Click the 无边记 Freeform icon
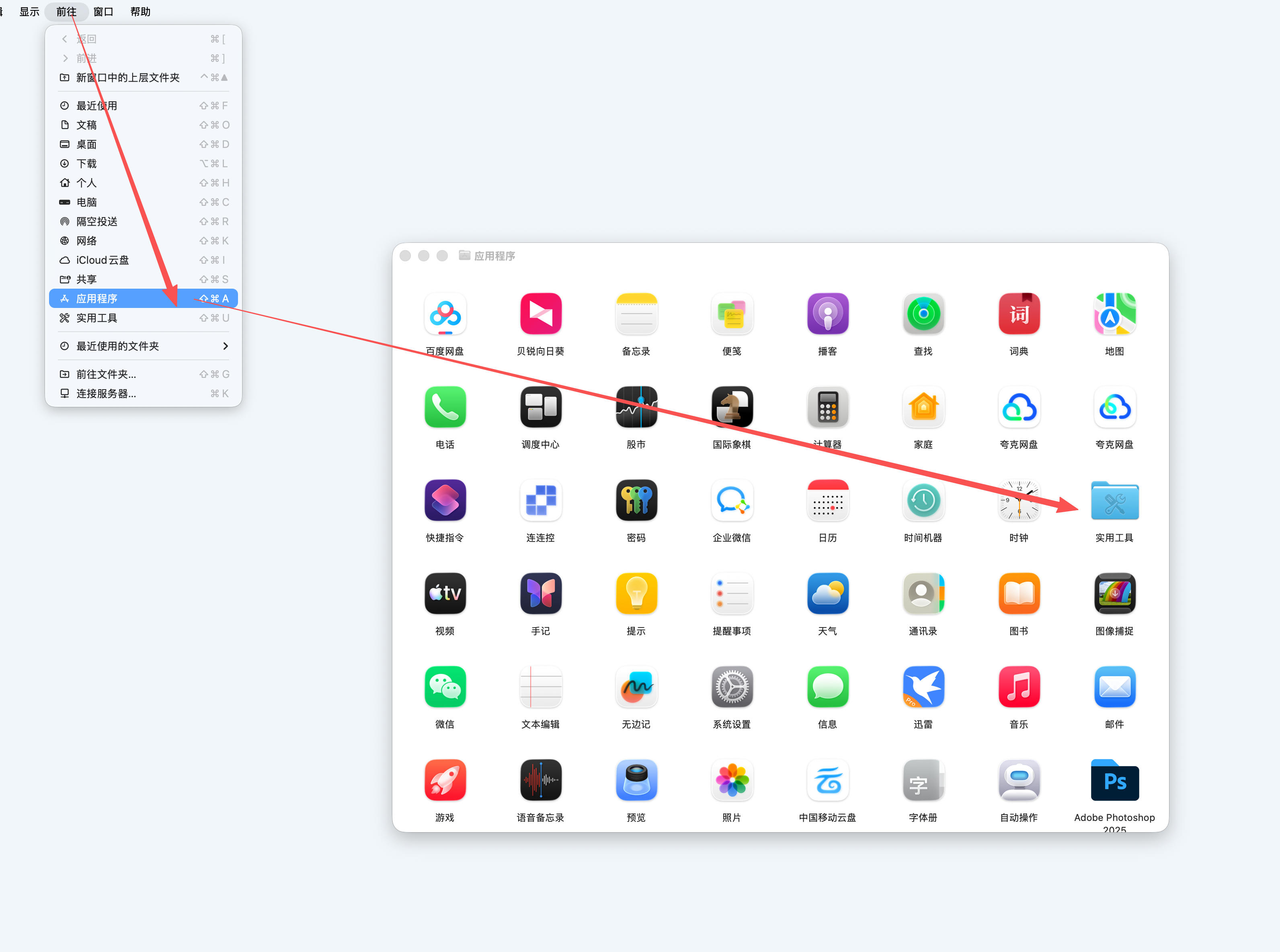Image resolution: width=1280 pixels, height=952 pixels. (636, 687)
